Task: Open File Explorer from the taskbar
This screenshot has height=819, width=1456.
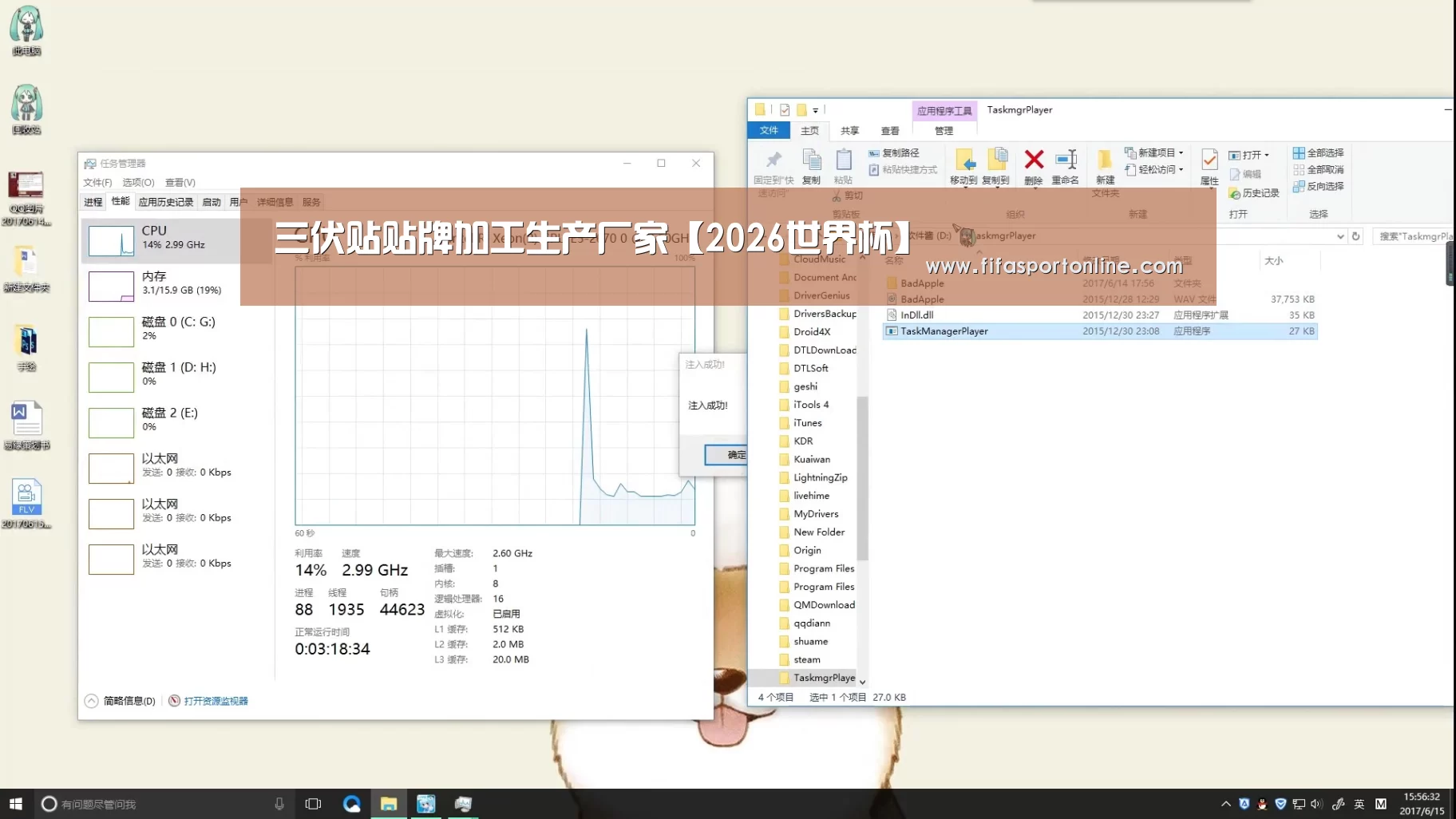Action: click(x=389, y=804)
